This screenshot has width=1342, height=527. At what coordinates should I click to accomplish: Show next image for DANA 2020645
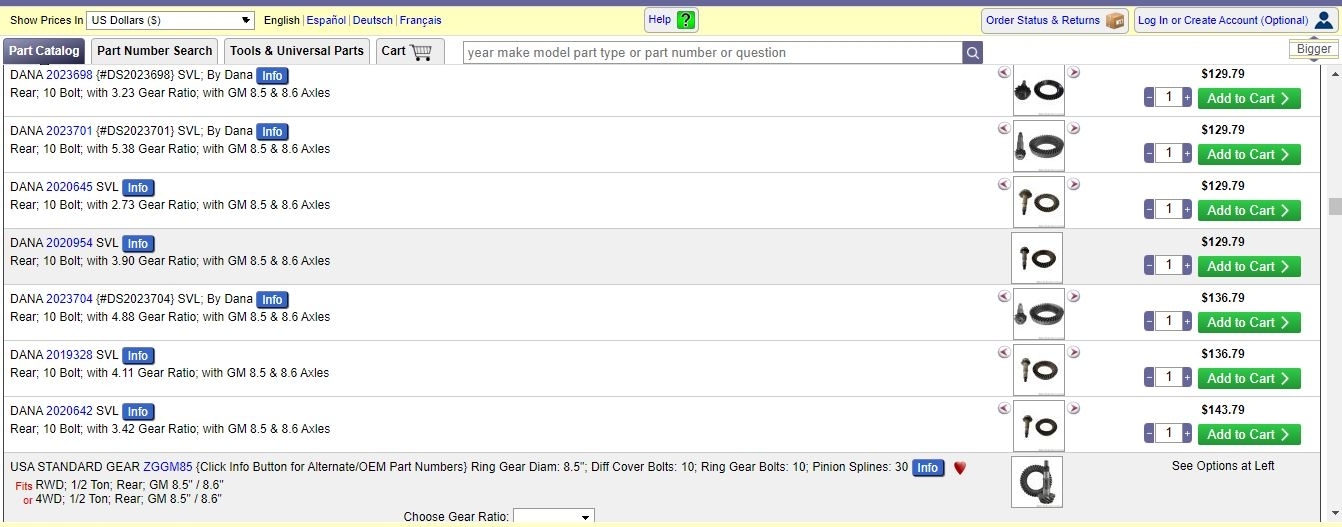click(x=1074, y=184)
